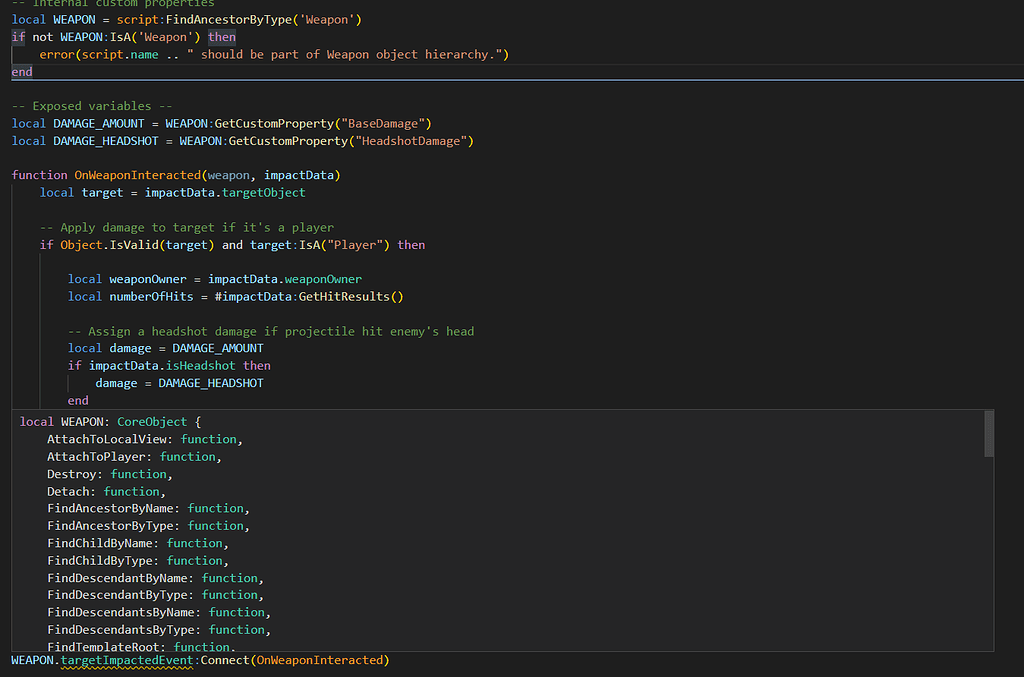1024x677 pixels.
Task: Click CoreObject type in hover popup
Action: click(x=152, y=422)
